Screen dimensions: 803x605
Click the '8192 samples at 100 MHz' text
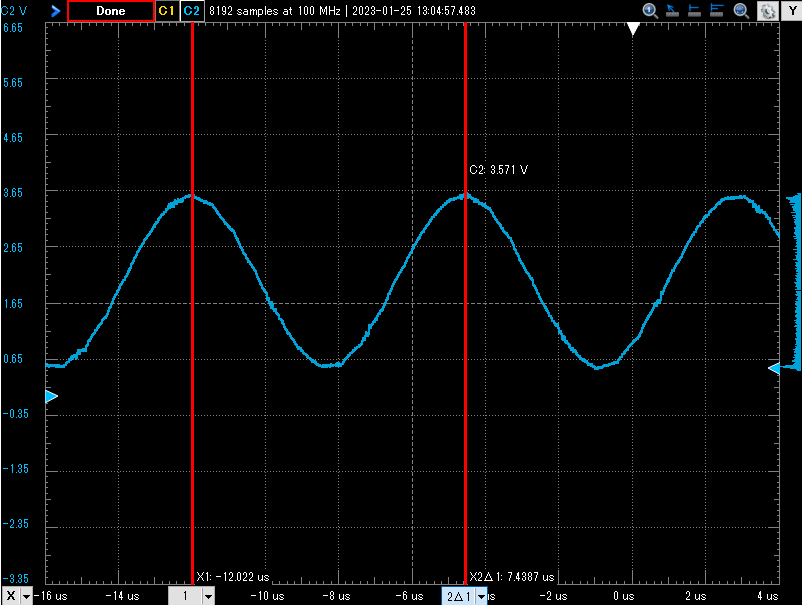click(274, 11)
